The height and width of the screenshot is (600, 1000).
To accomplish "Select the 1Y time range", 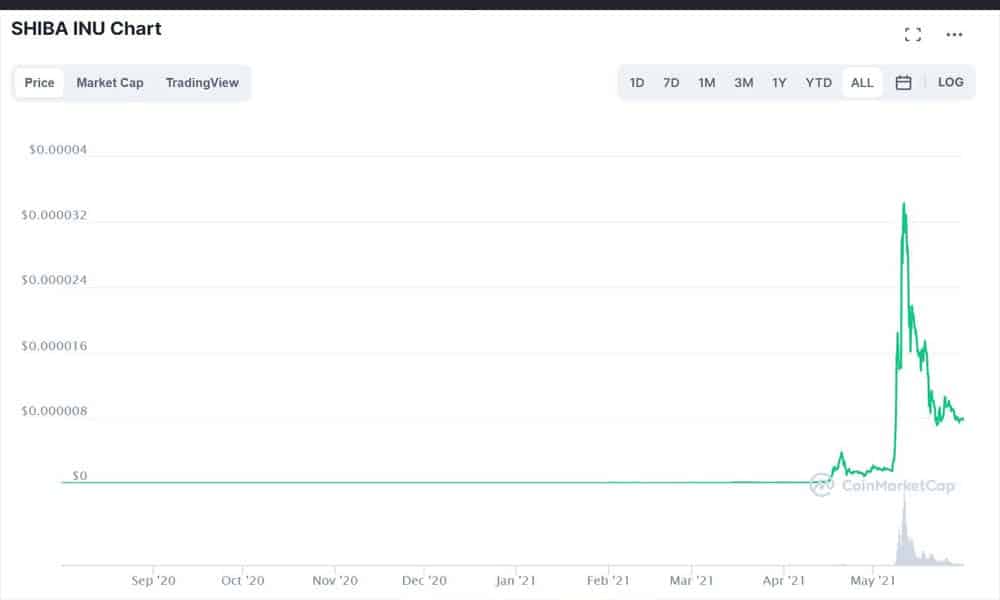I will click(779, 83).
